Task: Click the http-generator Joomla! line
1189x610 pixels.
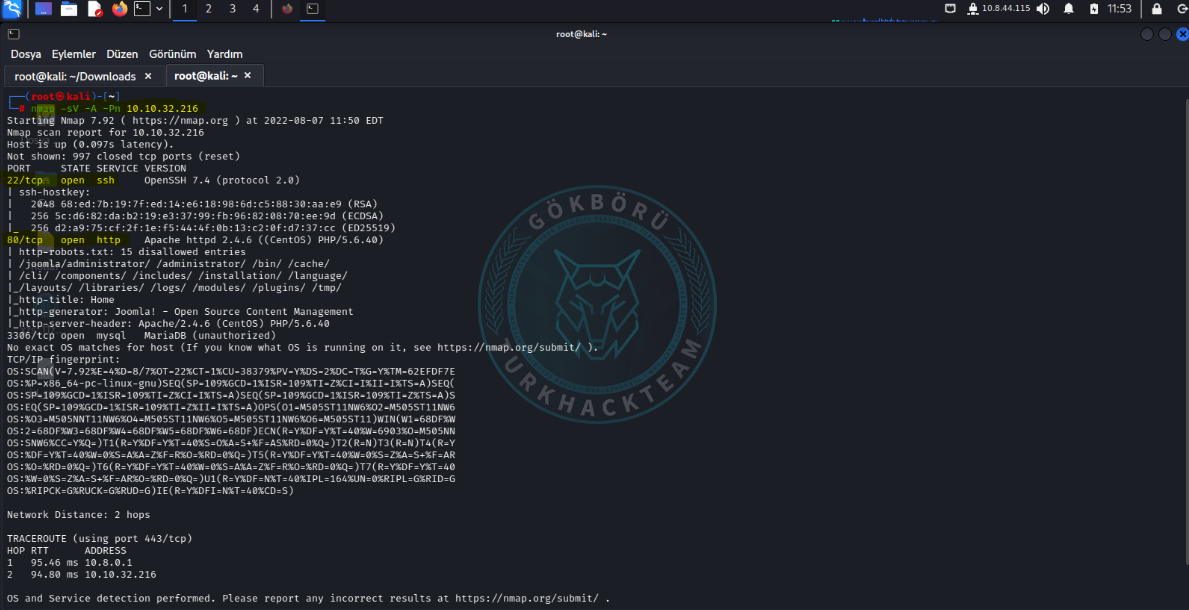Action: 180,311
